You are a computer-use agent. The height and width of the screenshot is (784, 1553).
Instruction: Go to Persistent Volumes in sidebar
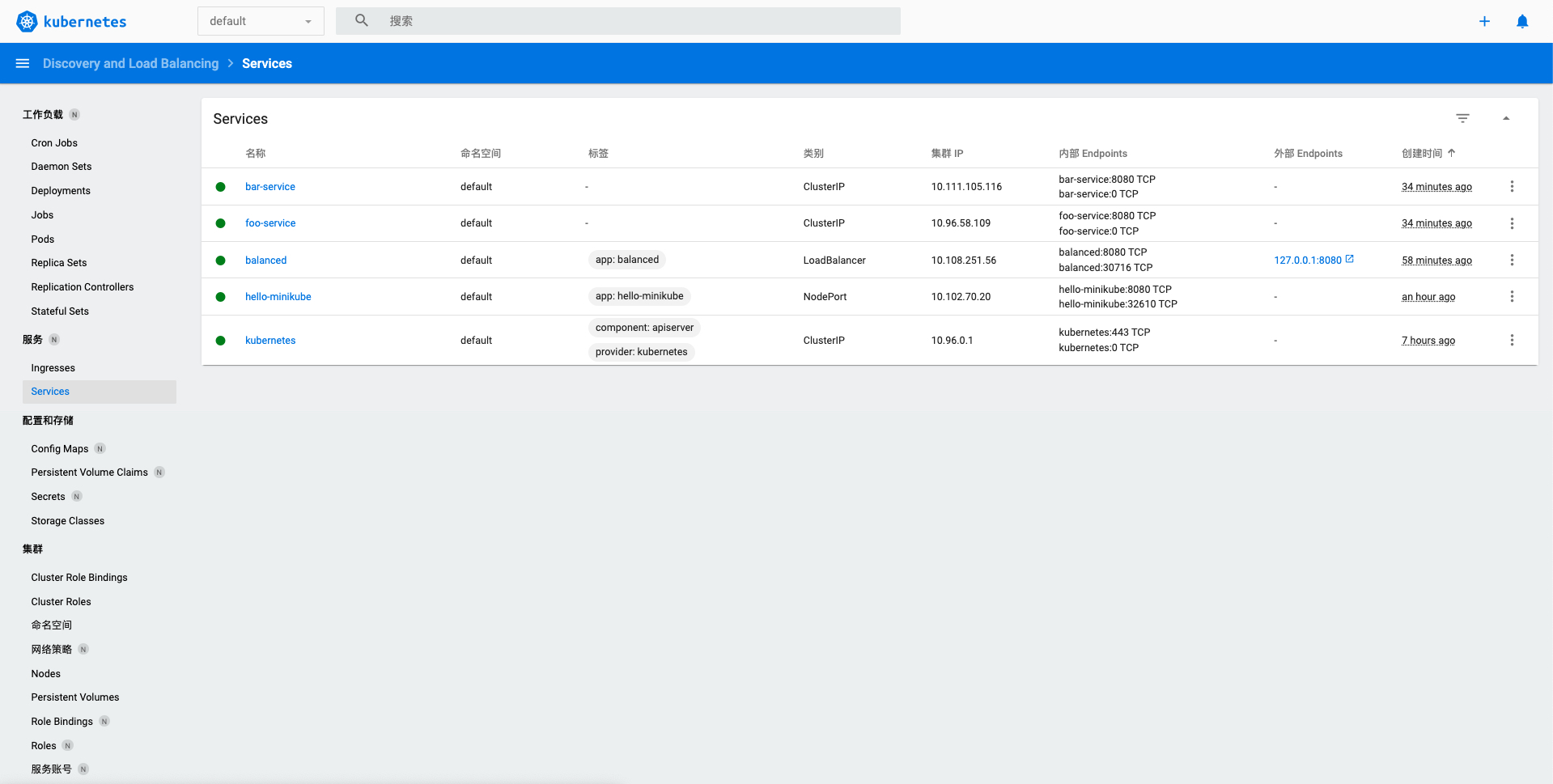coord(75,697)
